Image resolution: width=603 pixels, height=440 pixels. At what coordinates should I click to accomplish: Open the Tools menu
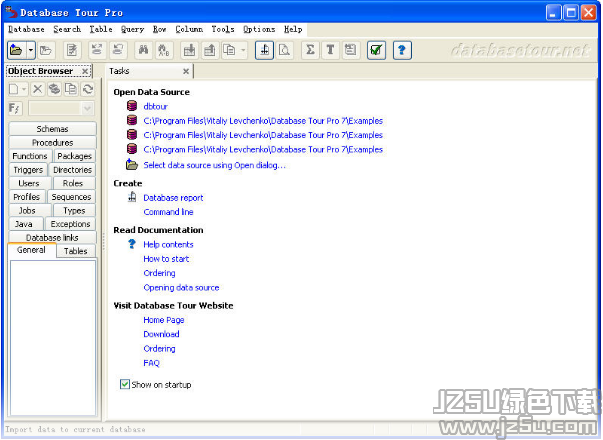pos(223,29)
